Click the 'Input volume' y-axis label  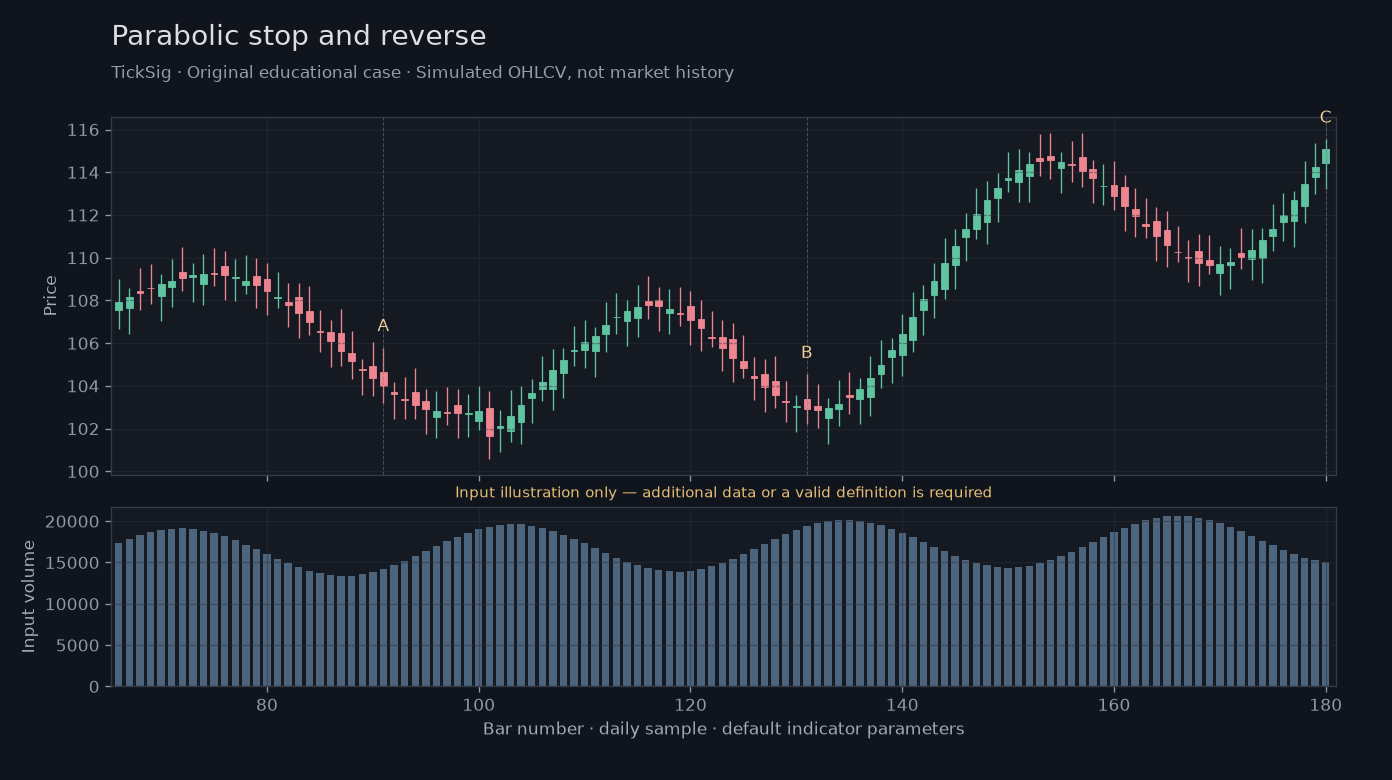click(x=29, y=596)
